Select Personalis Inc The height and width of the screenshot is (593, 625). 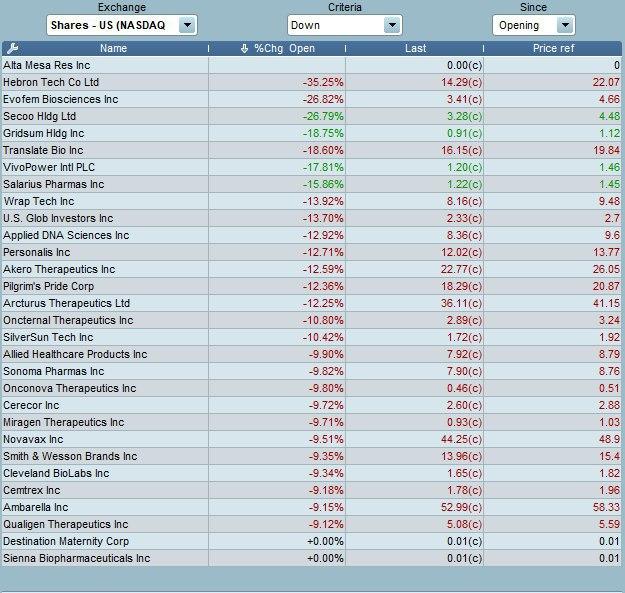(x=37, y=252)
